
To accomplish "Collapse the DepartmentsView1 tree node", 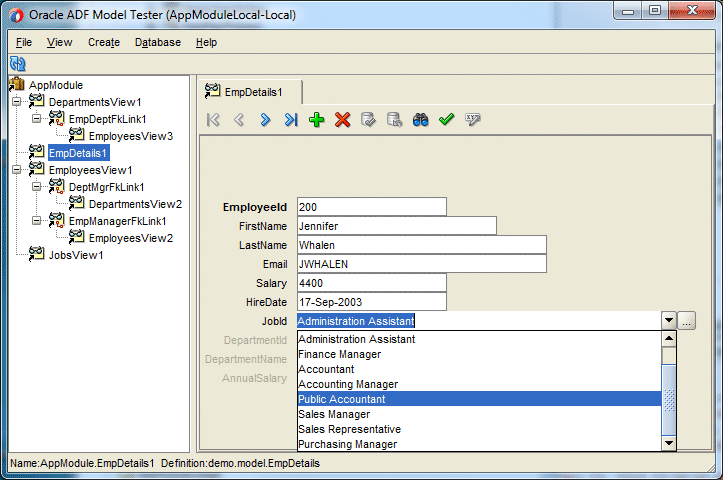I will click(x=17, y=101).
